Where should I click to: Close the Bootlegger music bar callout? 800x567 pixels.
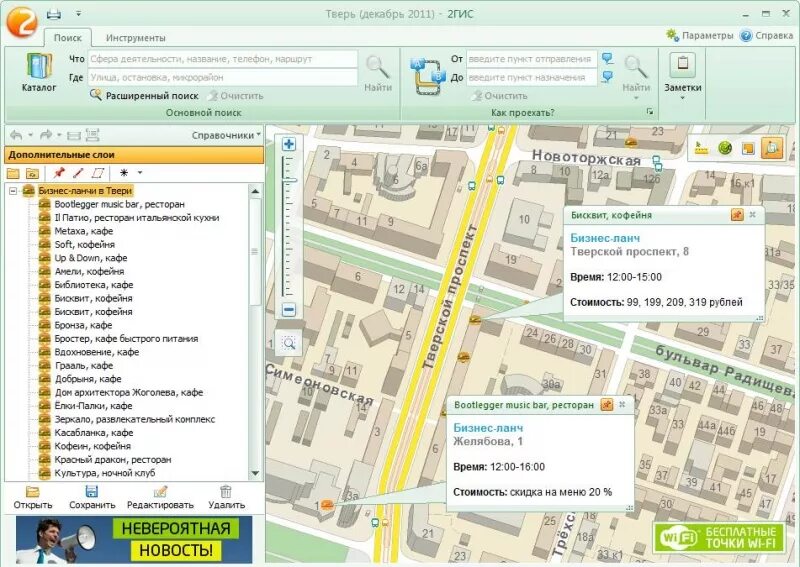(x=622, y=405)
